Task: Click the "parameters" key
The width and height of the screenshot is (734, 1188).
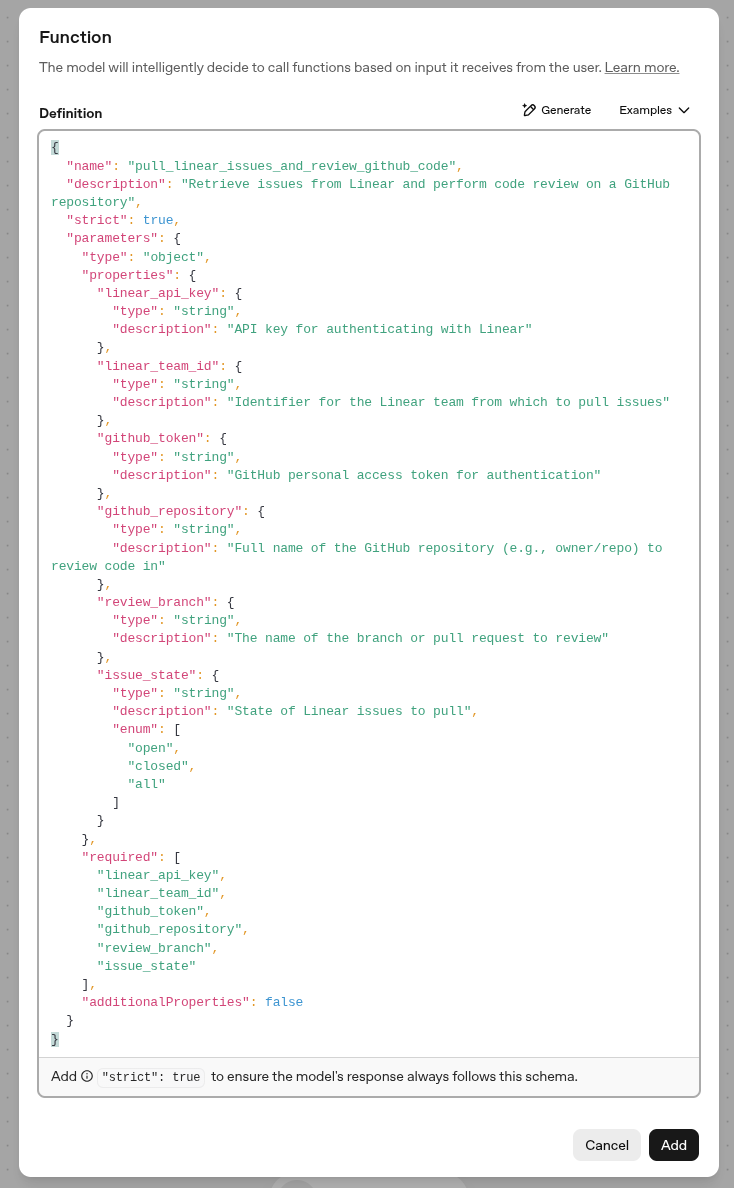Action: click(112, 238)
